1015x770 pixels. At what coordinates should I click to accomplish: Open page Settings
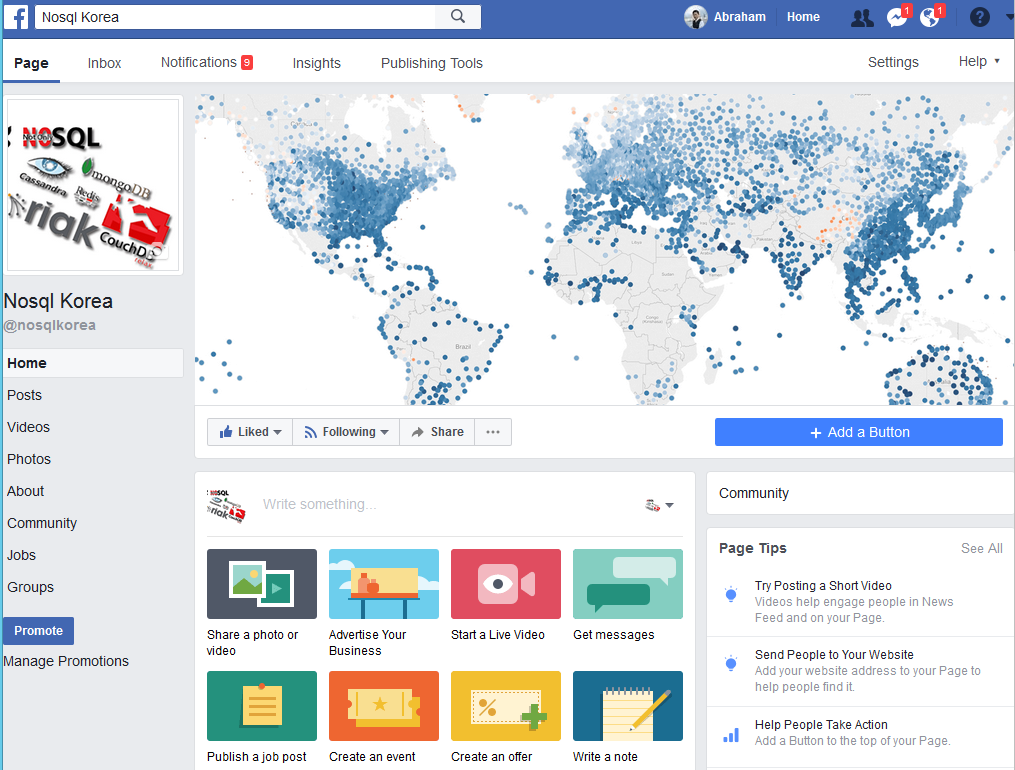point(893,62)
